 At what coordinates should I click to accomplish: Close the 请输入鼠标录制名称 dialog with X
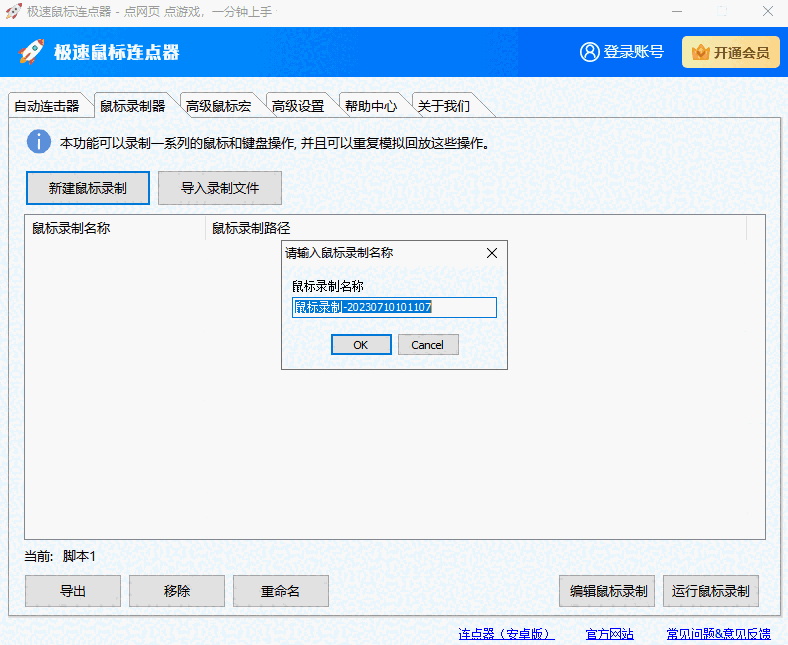(491, 253)
